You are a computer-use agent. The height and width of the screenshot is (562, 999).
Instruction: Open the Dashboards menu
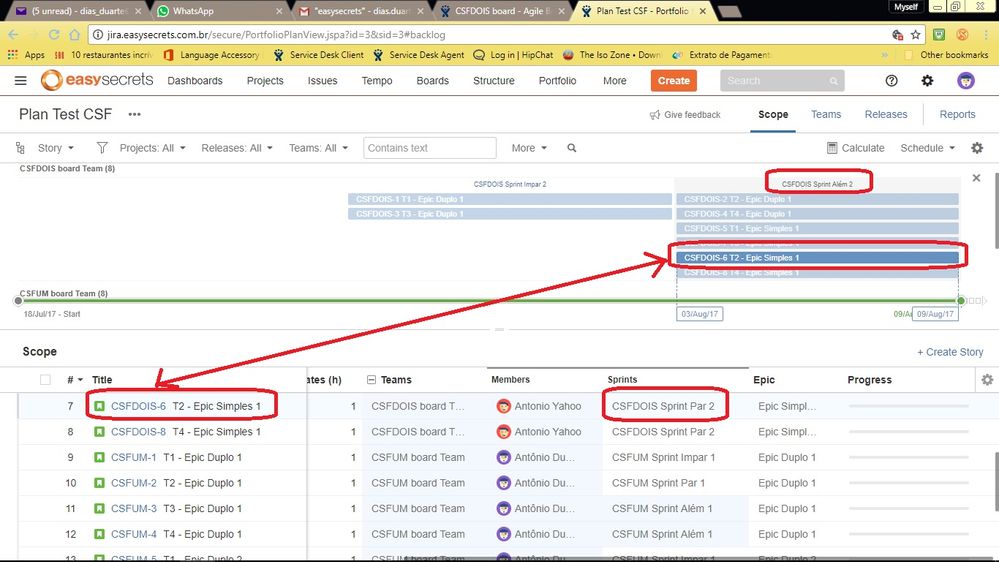[x=195, y=81]
